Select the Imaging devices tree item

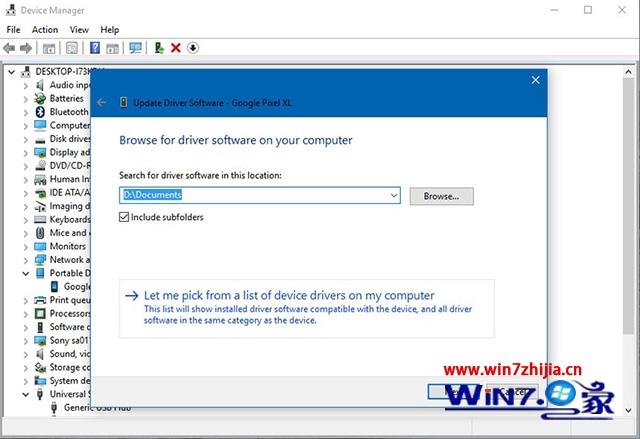click(x=69, y=206)
